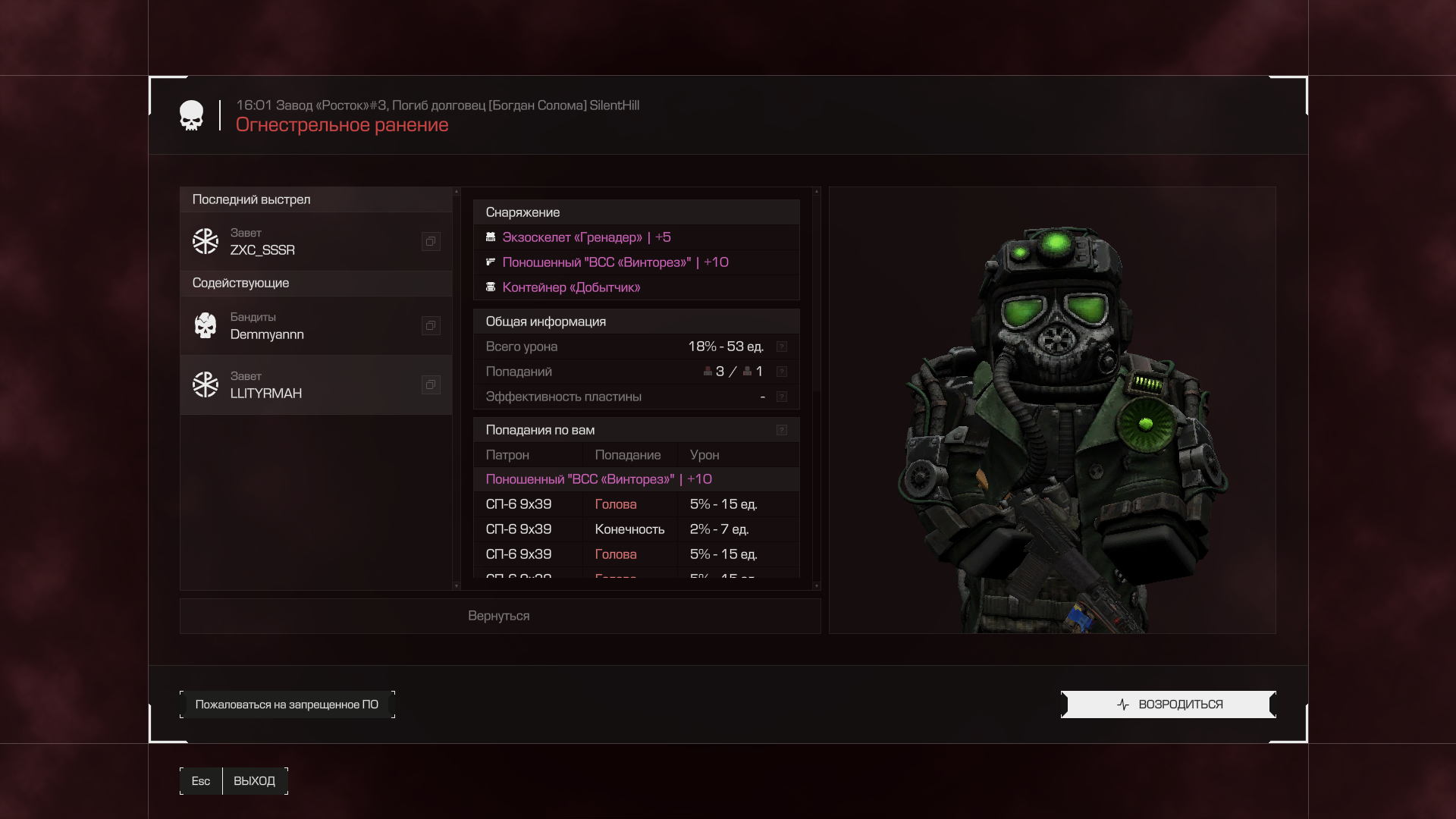Click Последний выстрел section header

coord(316,199)
